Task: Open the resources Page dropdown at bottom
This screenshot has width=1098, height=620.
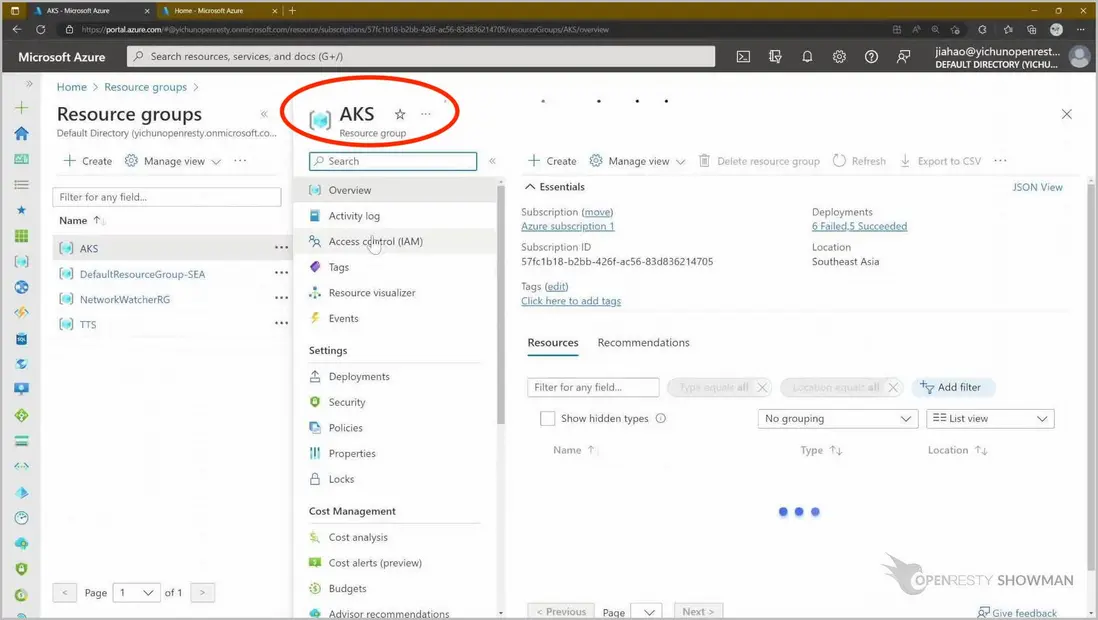Action: click(x=647, y=612)
